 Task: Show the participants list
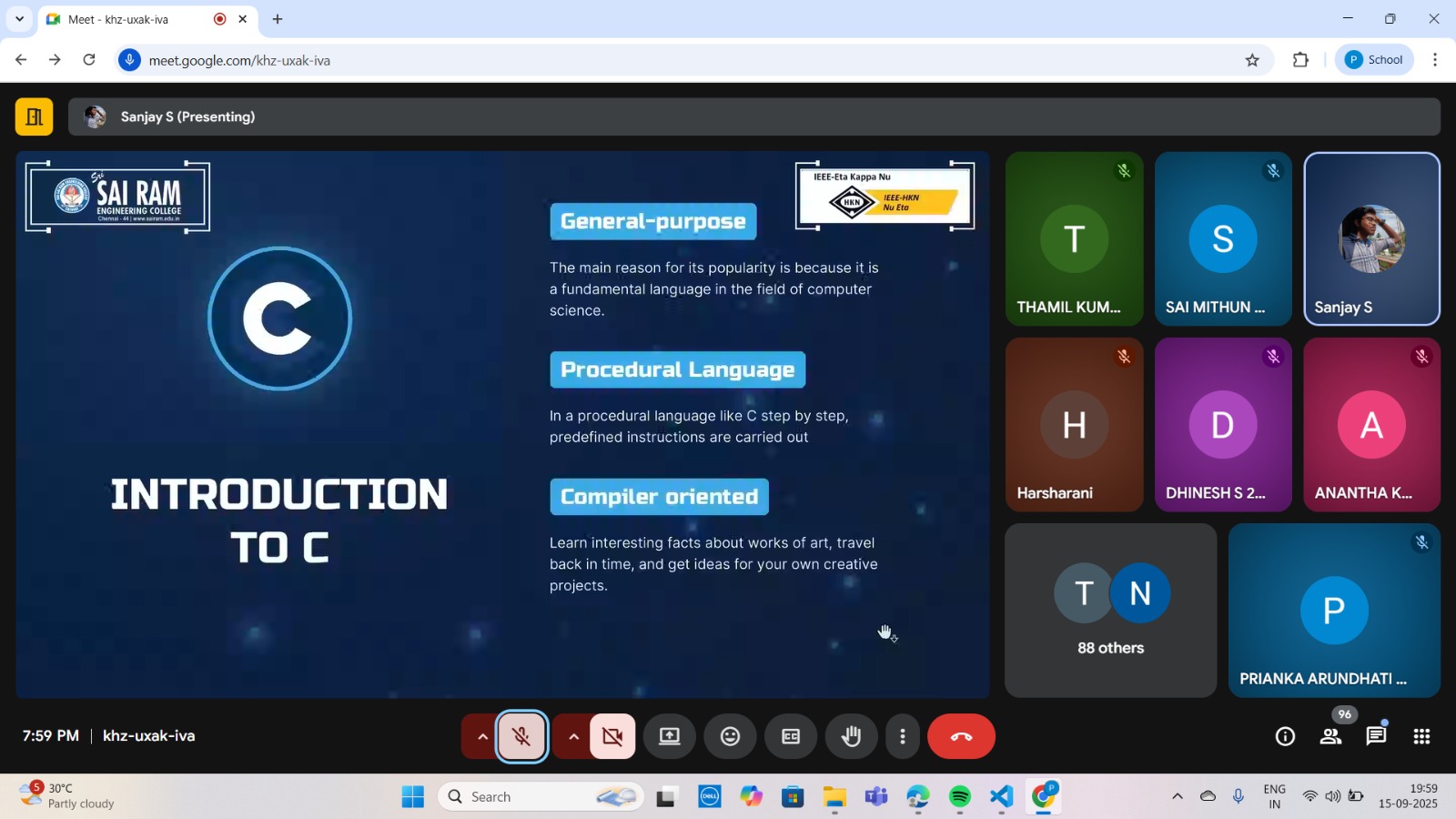tap(1330, 736)
